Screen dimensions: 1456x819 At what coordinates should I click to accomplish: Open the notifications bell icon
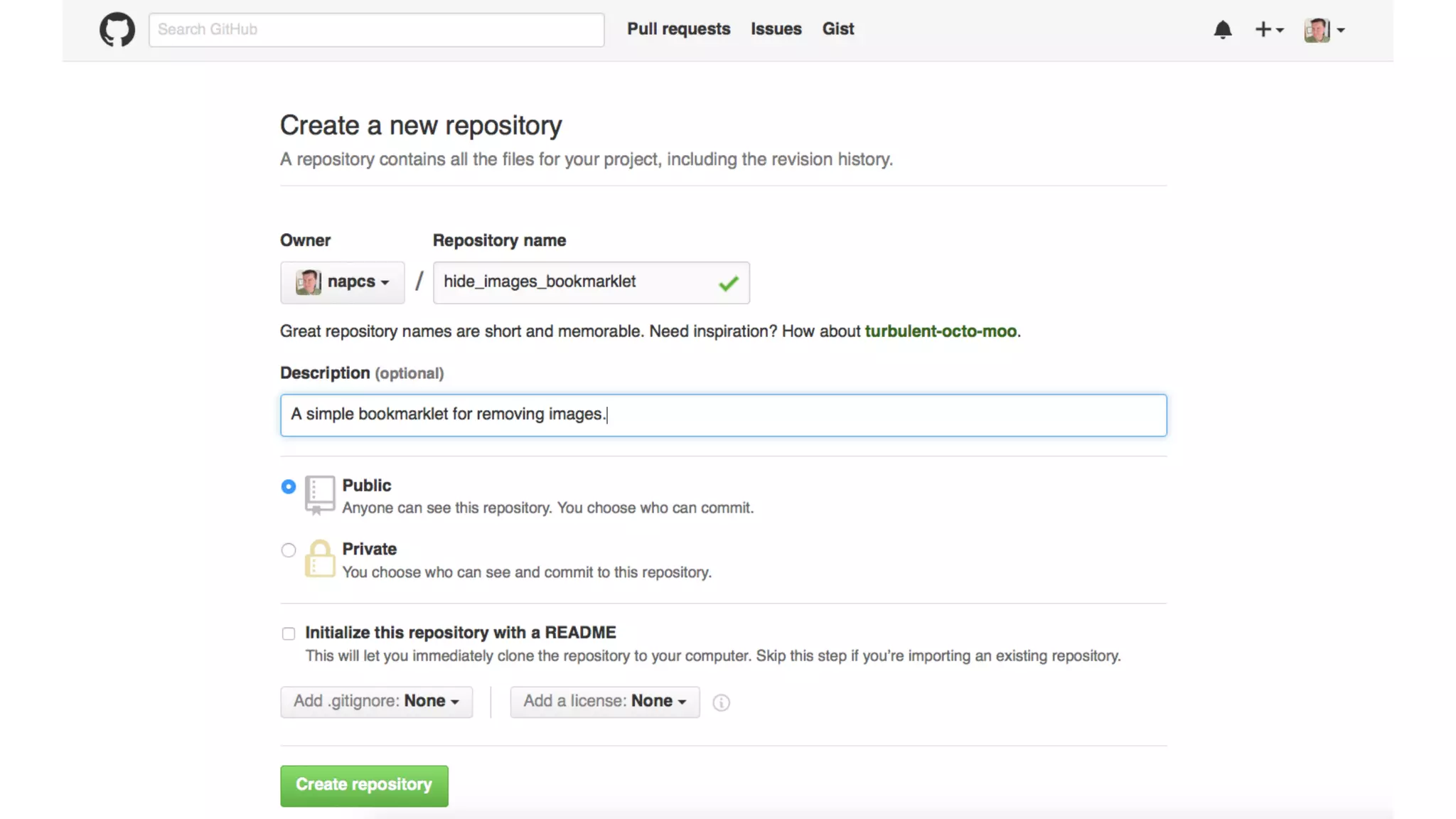click(x=1223, y=30)
